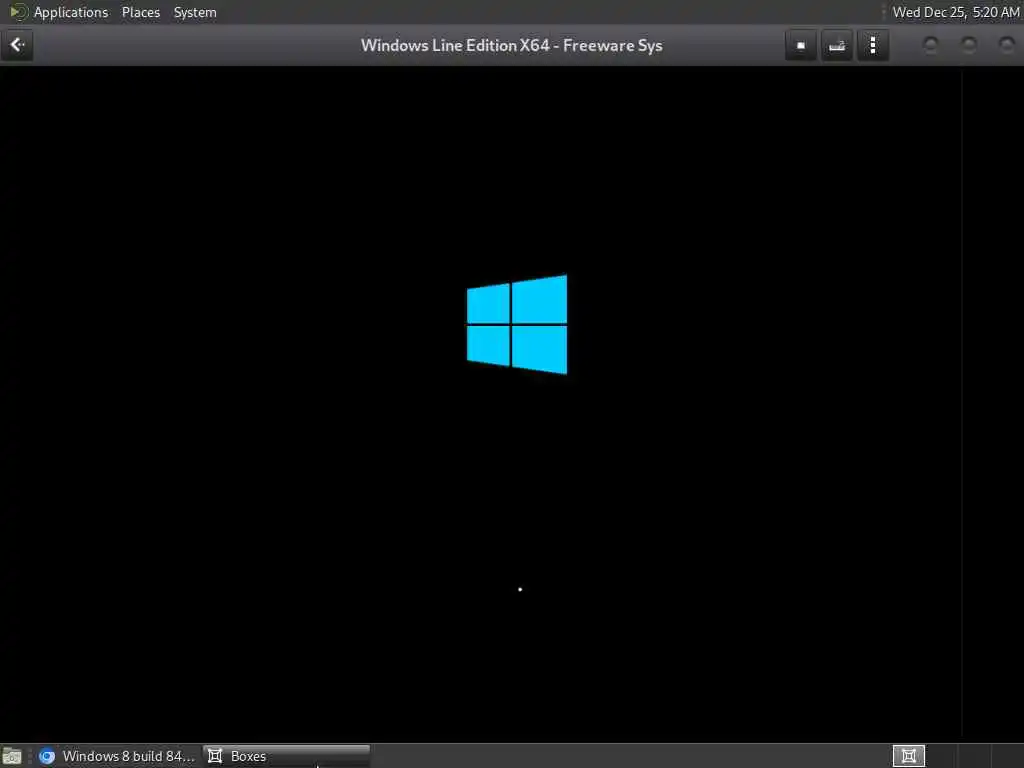Click the window title Windows Line Edition X64
This screenshot has height=768, width=1024.
click(x=511, y=46)
